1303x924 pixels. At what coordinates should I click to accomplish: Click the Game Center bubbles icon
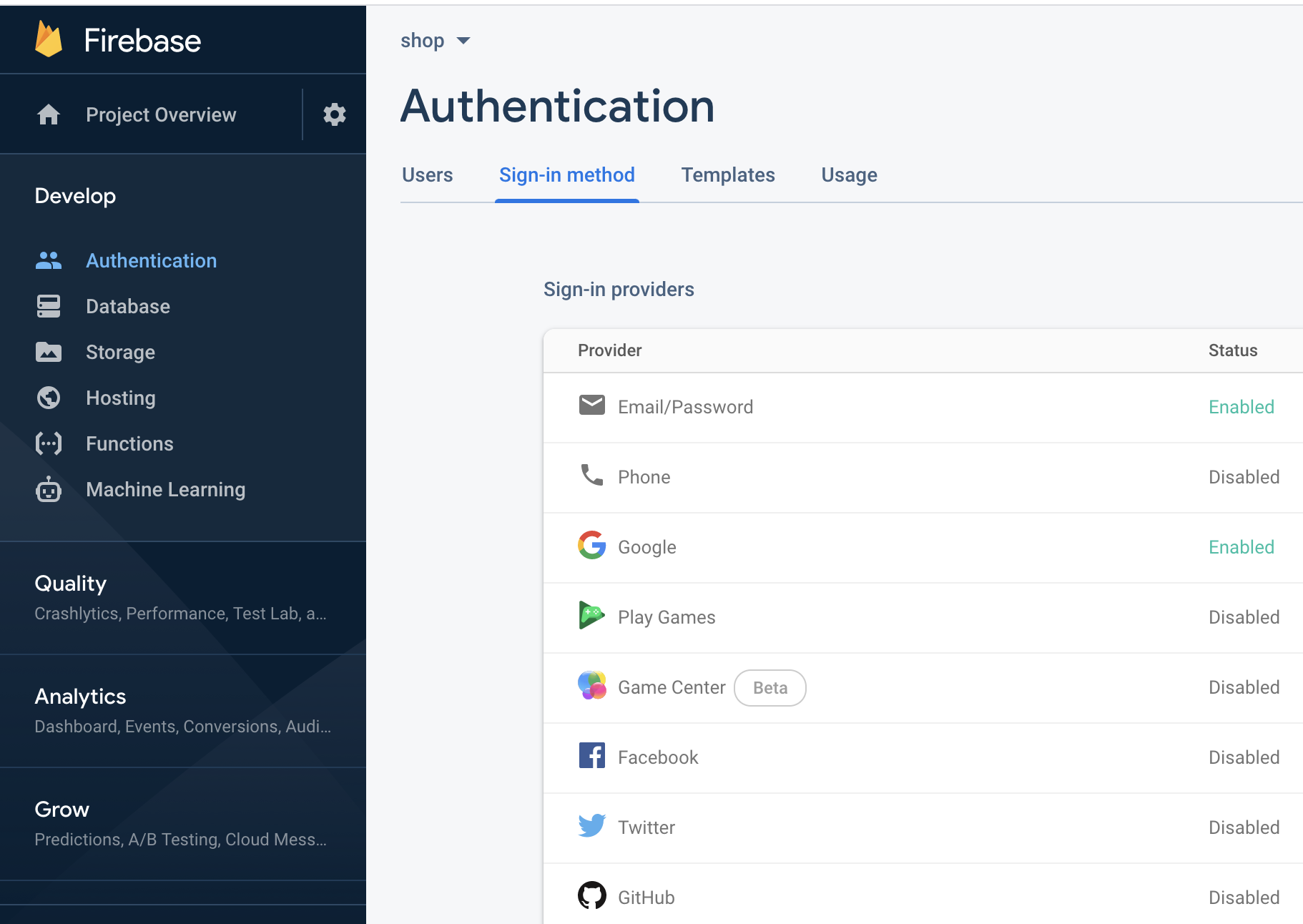[x=592, y=685]
